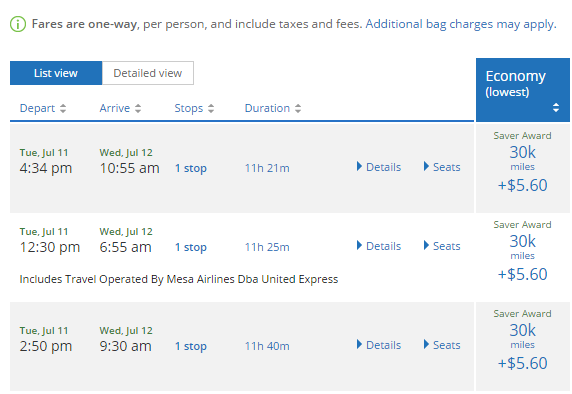The image size is (572, 394).
Task: Switch to List view tab
Action: tap(56, 73)
